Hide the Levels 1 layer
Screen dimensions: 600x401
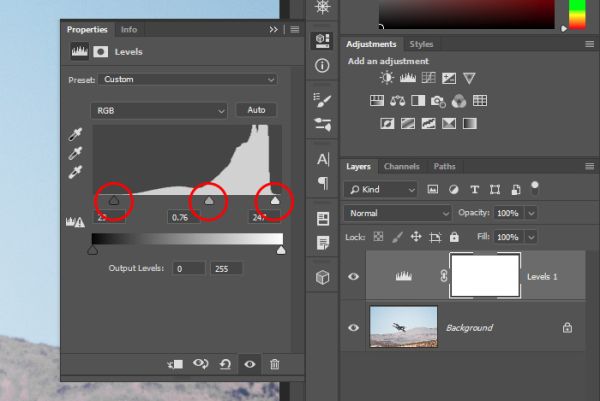[x=353, y=276]
